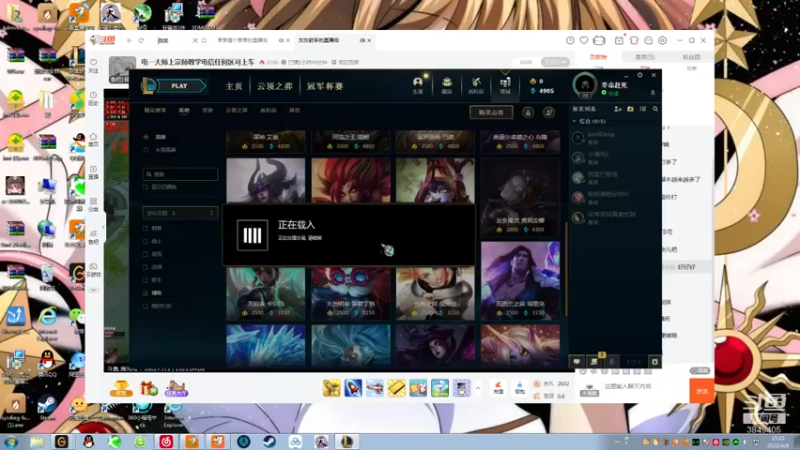Open missions icon with yellow badge
The image size is (800, 450).
594,361
